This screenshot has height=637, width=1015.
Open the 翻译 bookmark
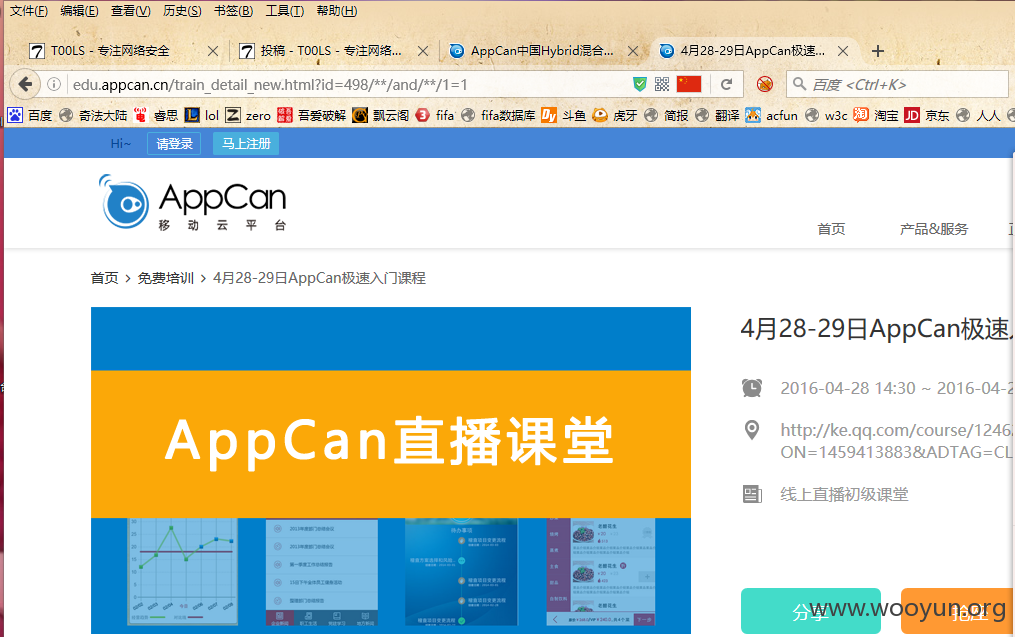coord(717,115)
